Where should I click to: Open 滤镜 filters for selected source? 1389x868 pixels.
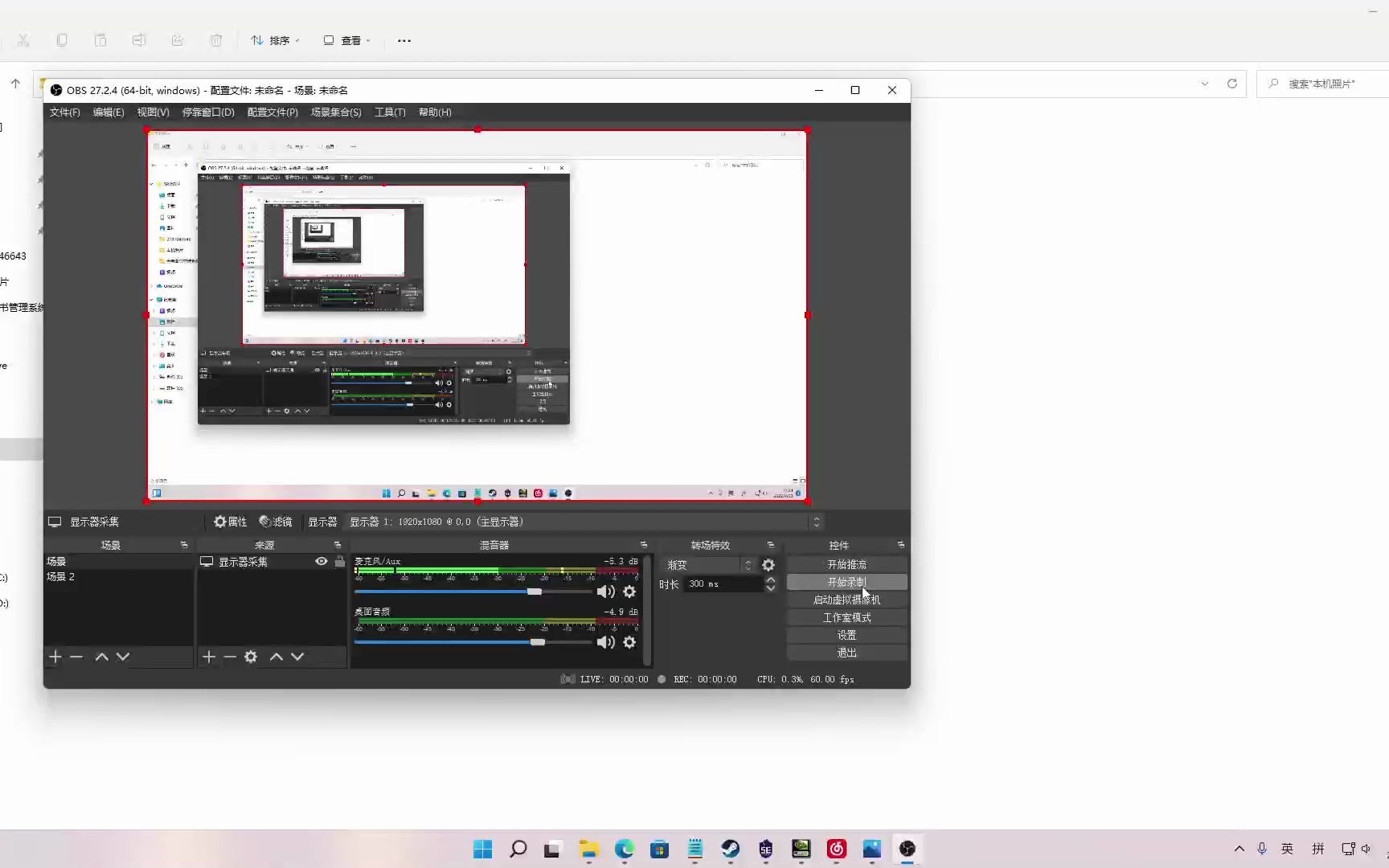point(276,522)
